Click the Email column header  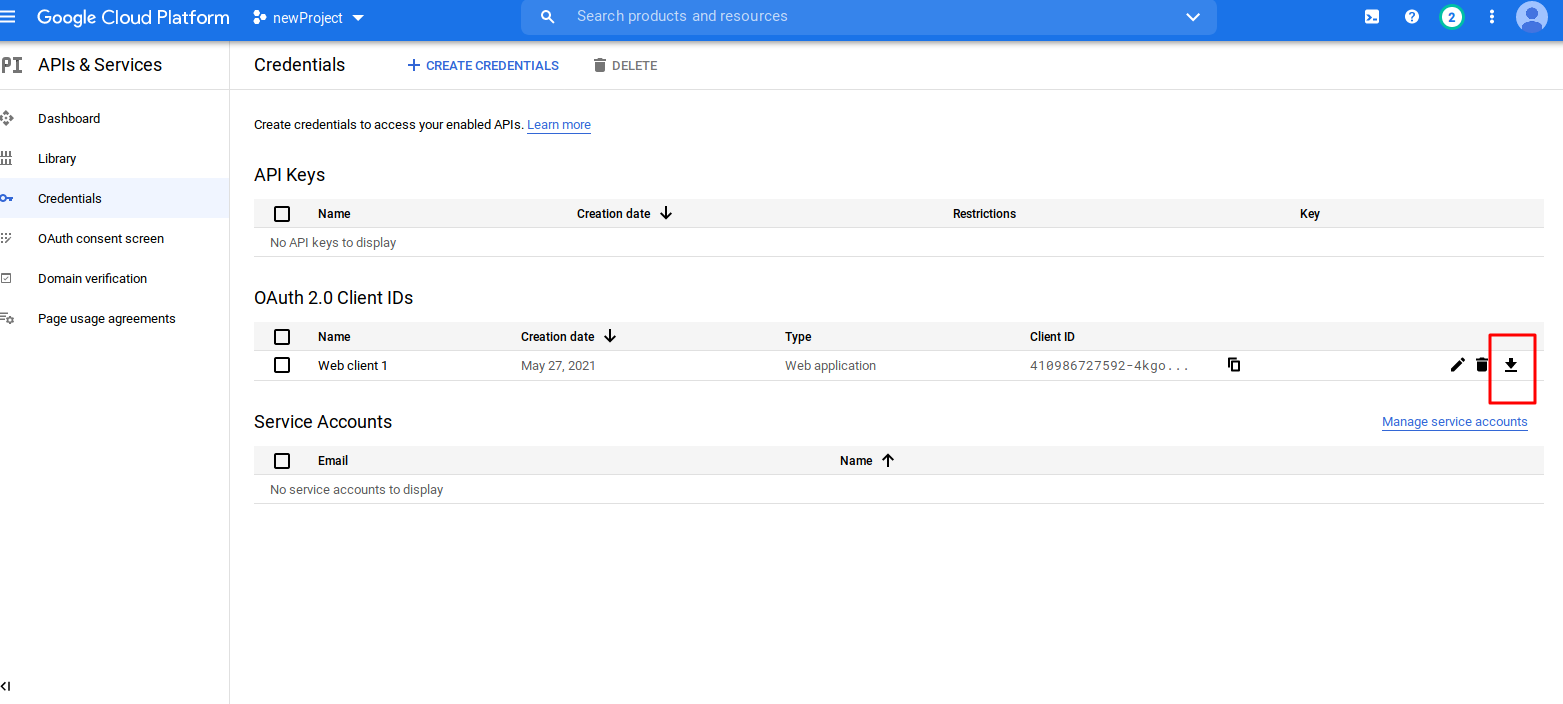pyautogui.click(x=333, y=461)
